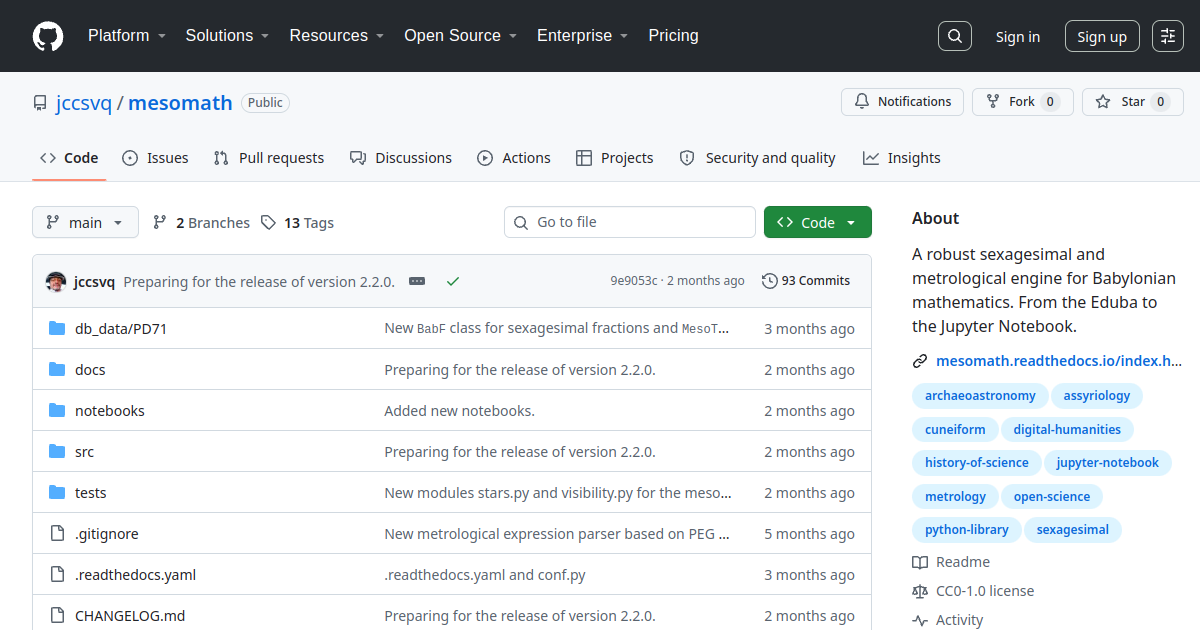Click the Sign in link

[x=1018, y=37]
